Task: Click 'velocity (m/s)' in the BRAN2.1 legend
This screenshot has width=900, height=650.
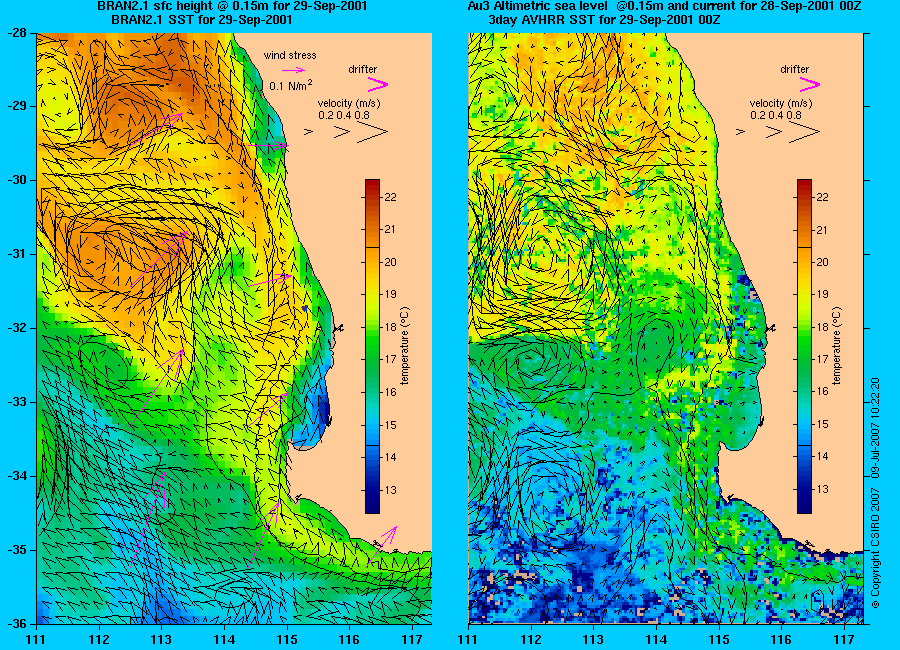Action: (x=349, y=103)
